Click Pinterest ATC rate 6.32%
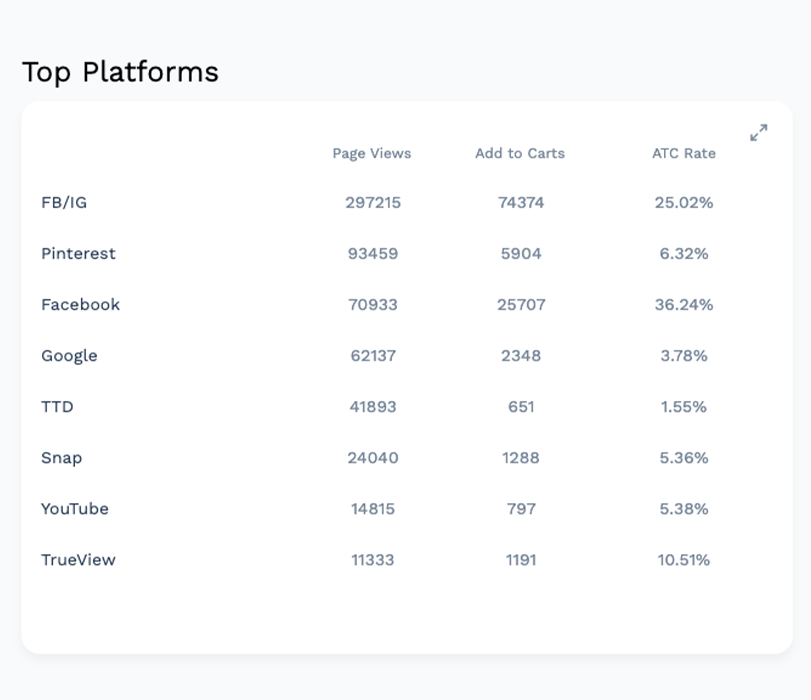 point(684,254)
